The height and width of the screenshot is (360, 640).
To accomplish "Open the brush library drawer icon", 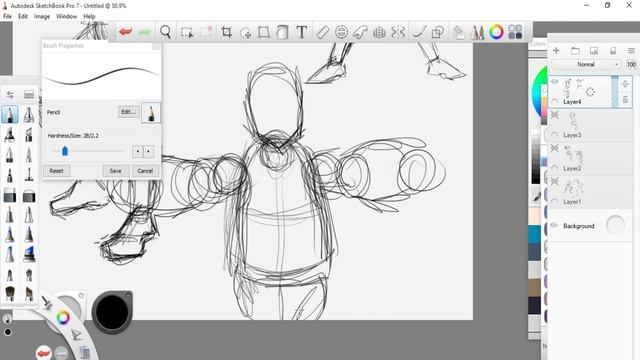I will [29, 95].
